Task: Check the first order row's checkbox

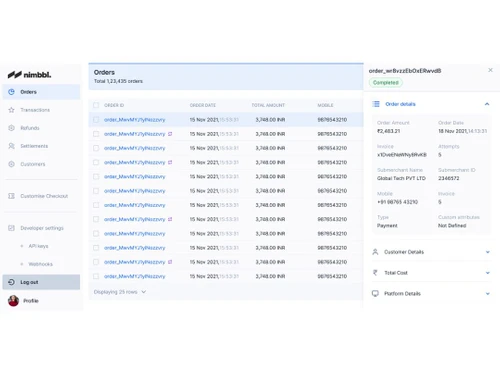Action: tap(96, 120)
